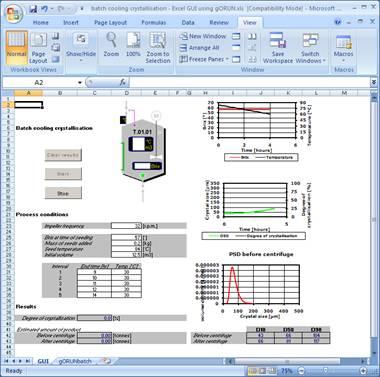This screenshot has height=377, width=380.
Task: Switch to the gORUNbatch sheet tab
Action: pos(75,361)
